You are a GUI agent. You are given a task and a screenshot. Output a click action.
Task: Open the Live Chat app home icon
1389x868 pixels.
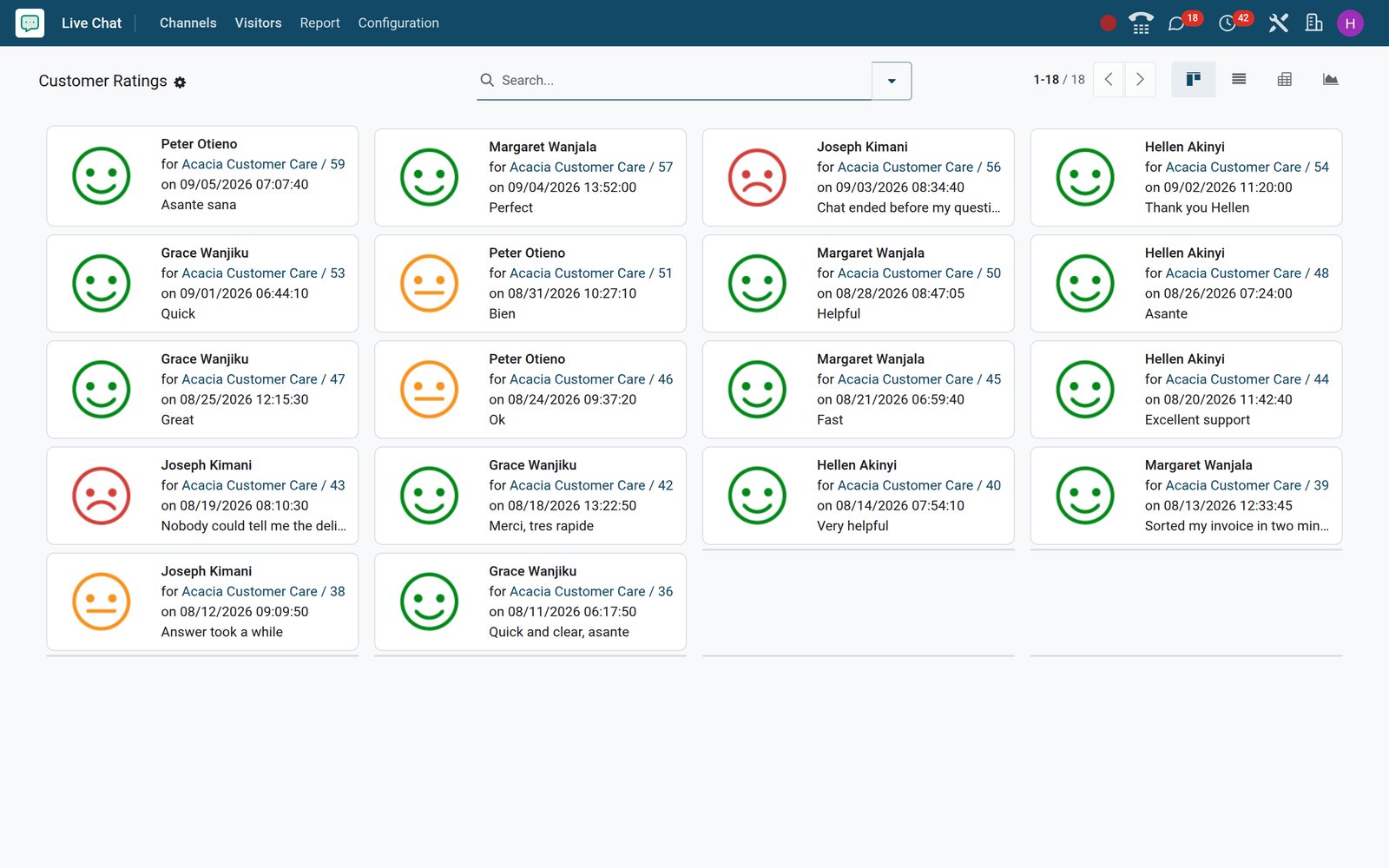pyautogui.click(x=30, y=23)
